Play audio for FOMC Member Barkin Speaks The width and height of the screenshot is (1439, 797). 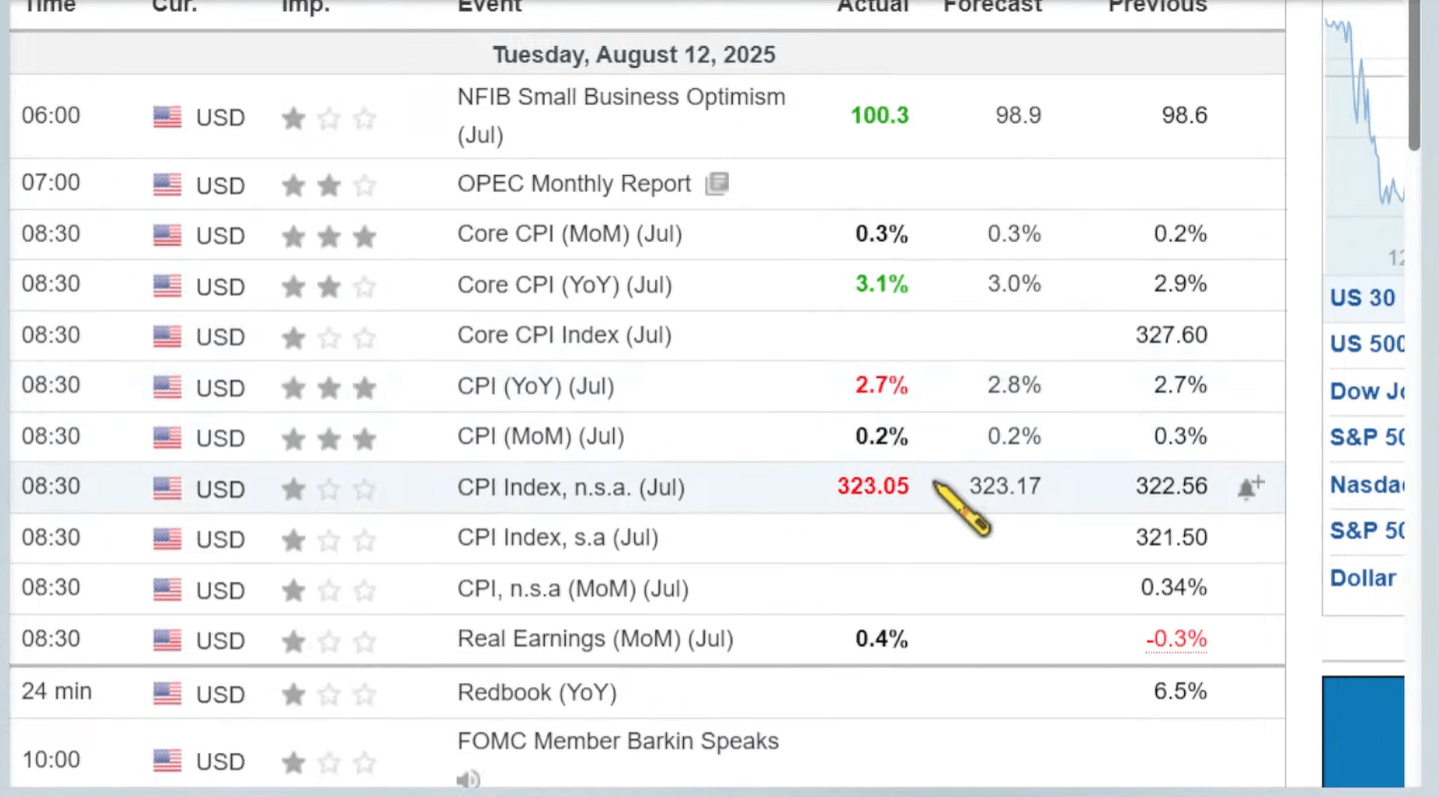click(468, 779)
